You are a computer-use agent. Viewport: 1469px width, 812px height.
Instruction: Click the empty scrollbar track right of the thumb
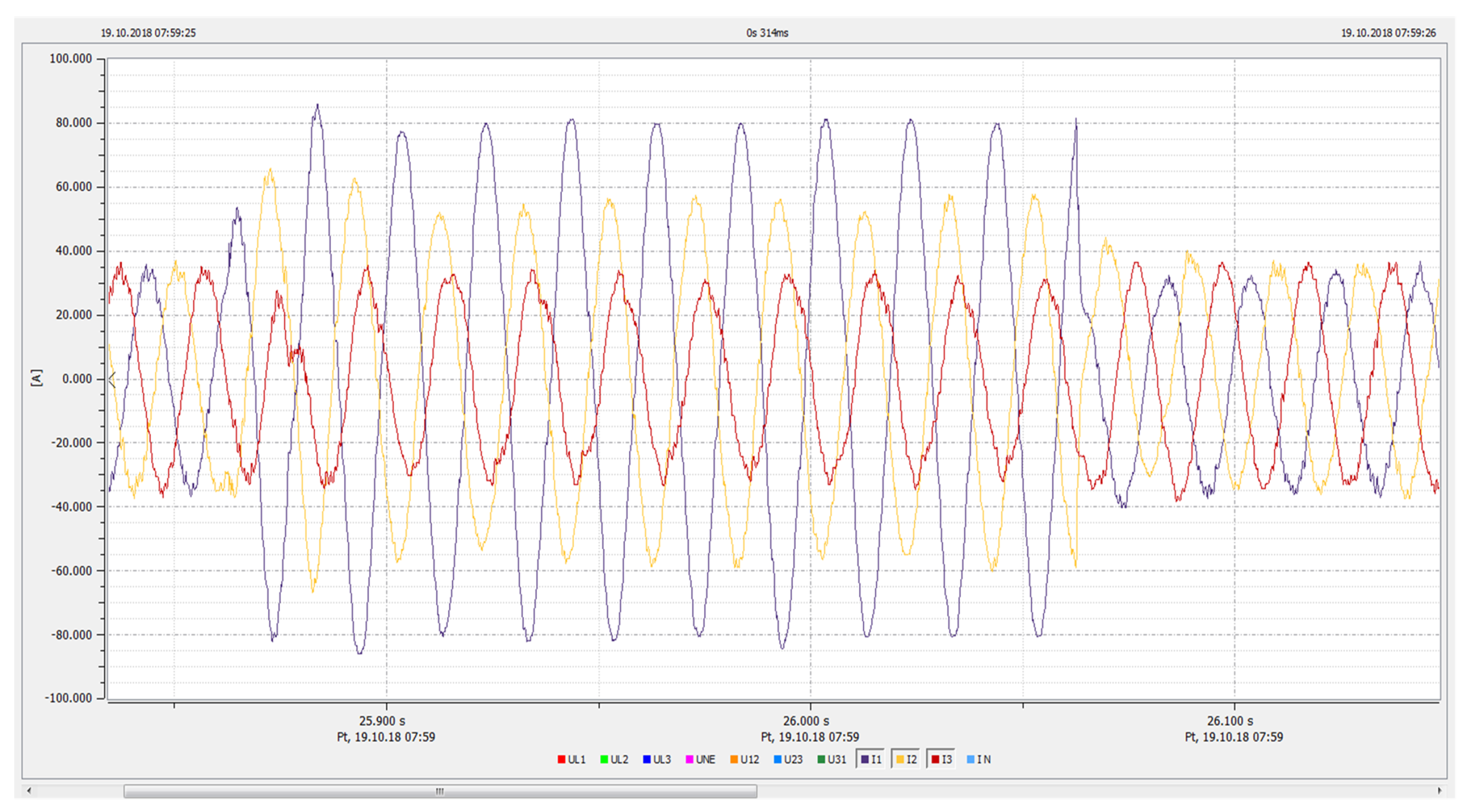(1083, 791)
